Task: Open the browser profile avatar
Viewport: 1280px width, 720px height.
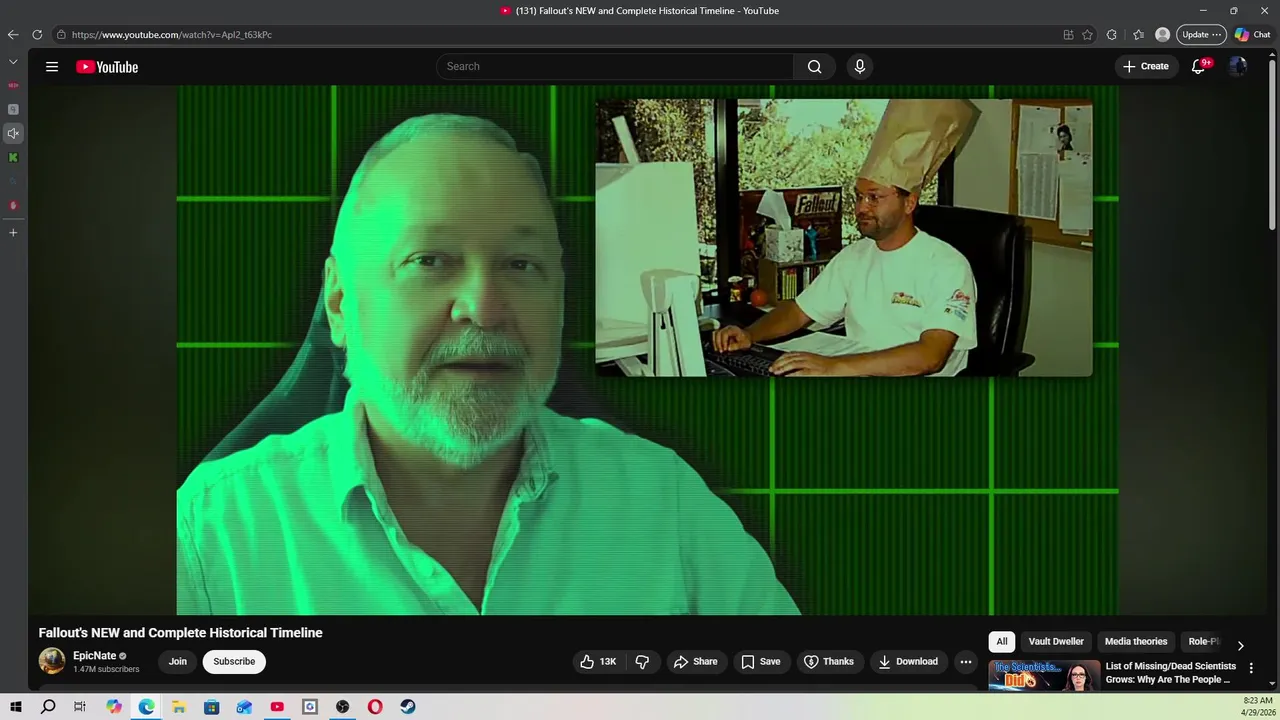Action: click(x=1162, y=34)
